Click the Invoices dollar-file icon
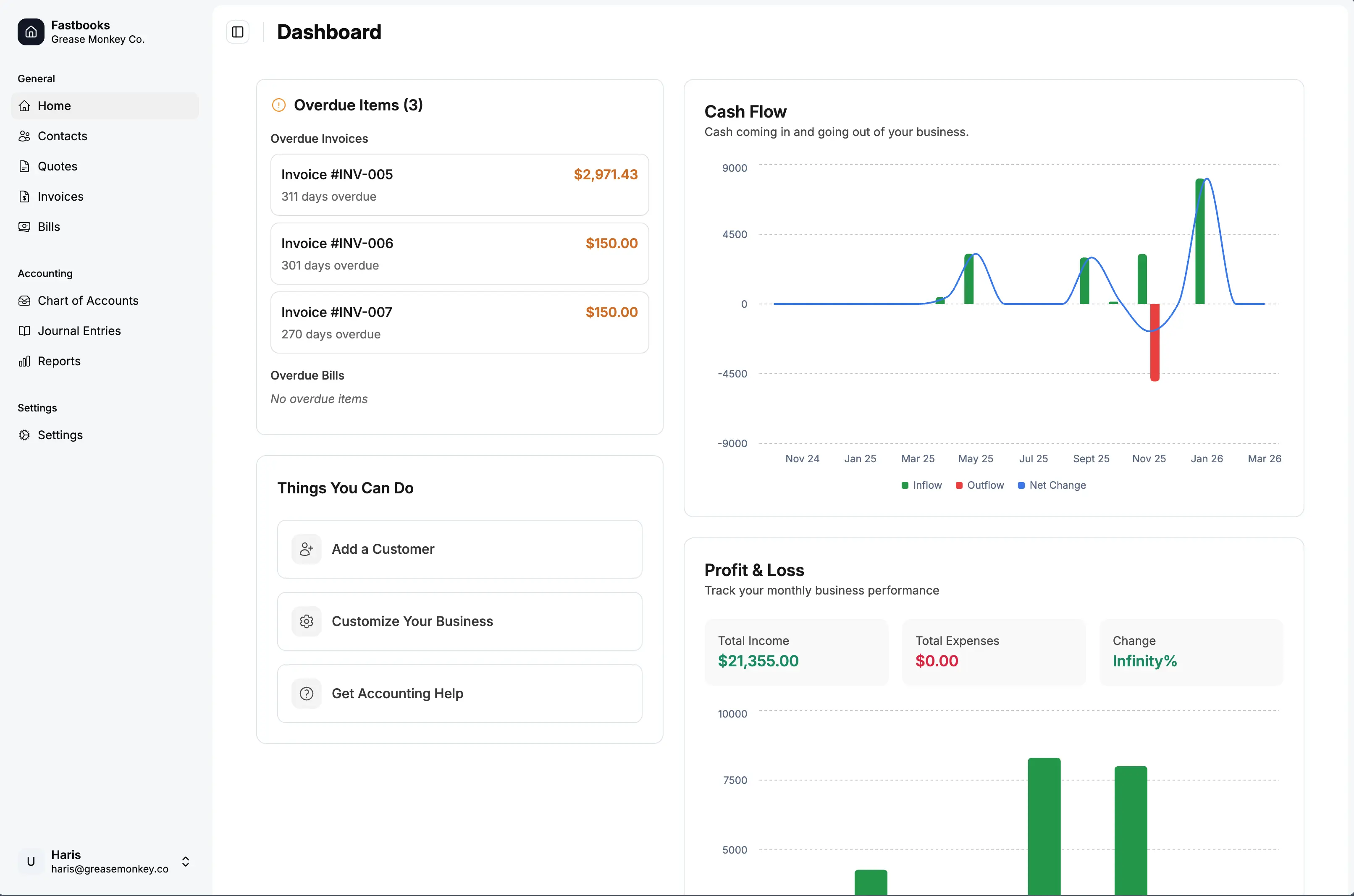Viewport: 1354px width, 896px height. tap(24, 196)
